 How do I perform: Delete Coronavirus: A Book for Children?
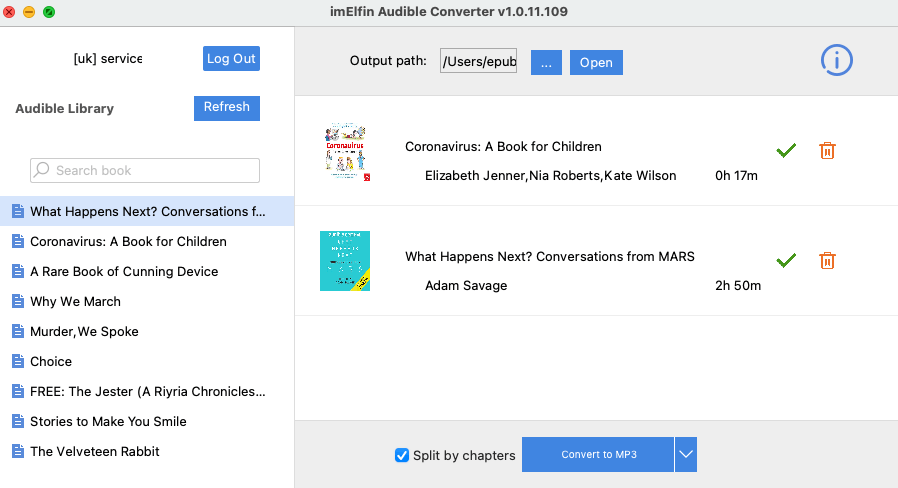[827, 151]
